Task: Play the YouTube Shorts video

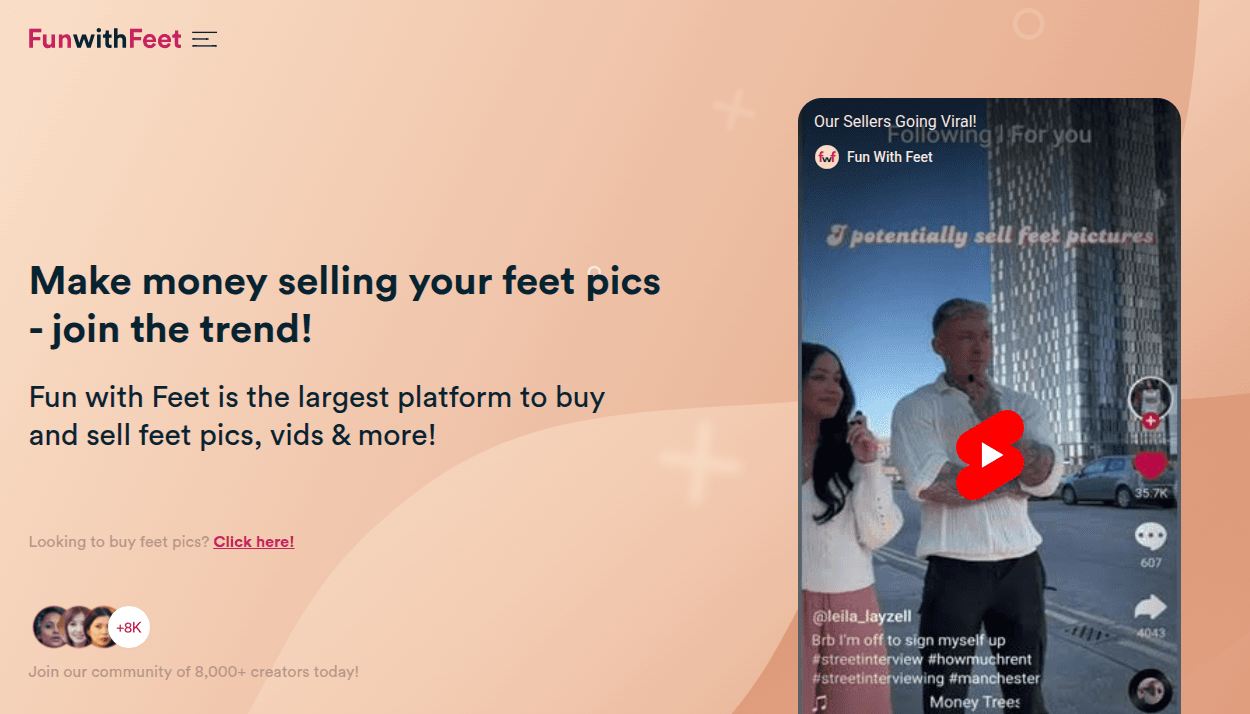Action: [x=990, y=455]
